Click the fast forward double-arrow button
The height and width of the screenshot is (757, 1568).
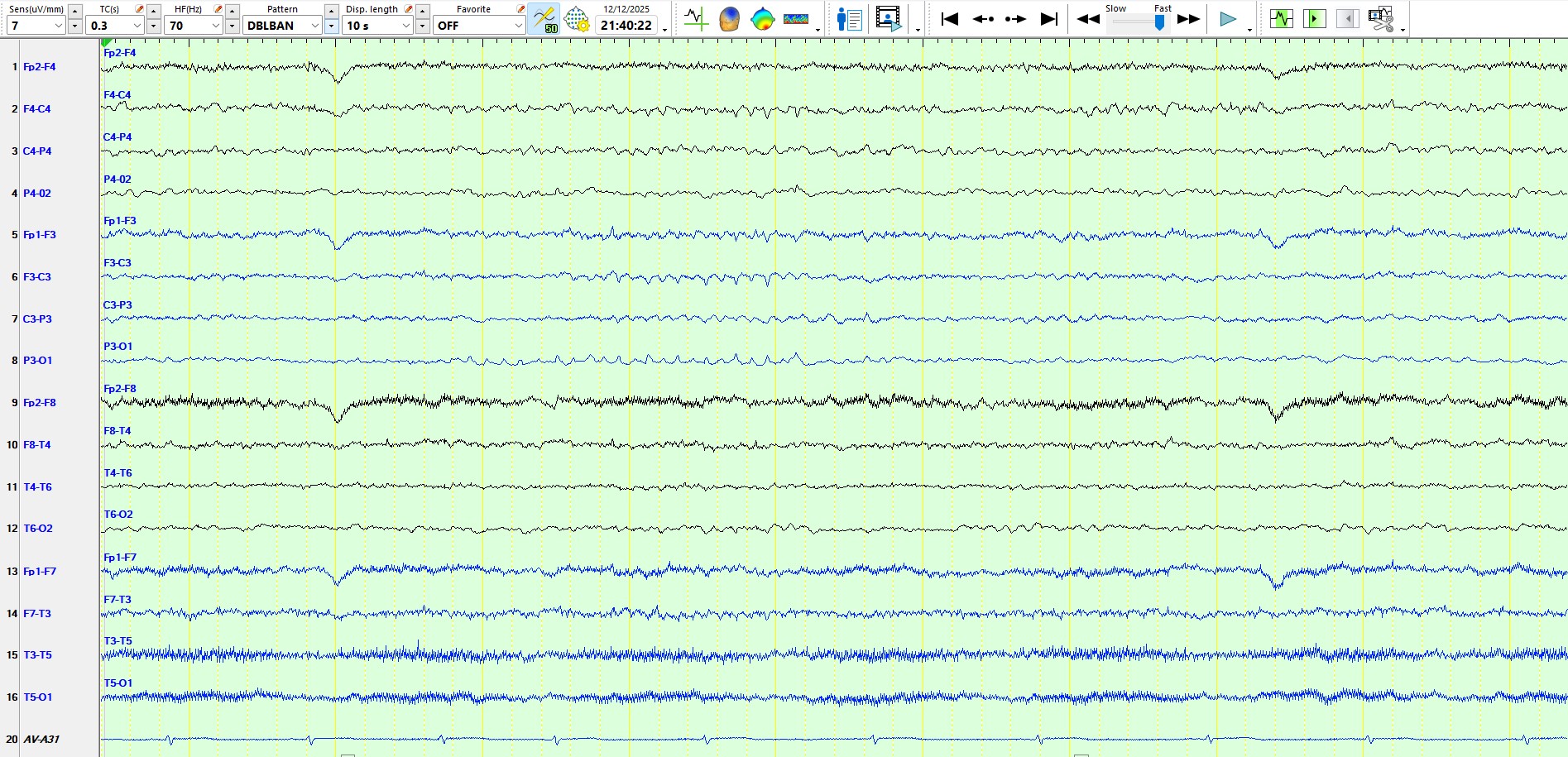[x=1189, y=19]
